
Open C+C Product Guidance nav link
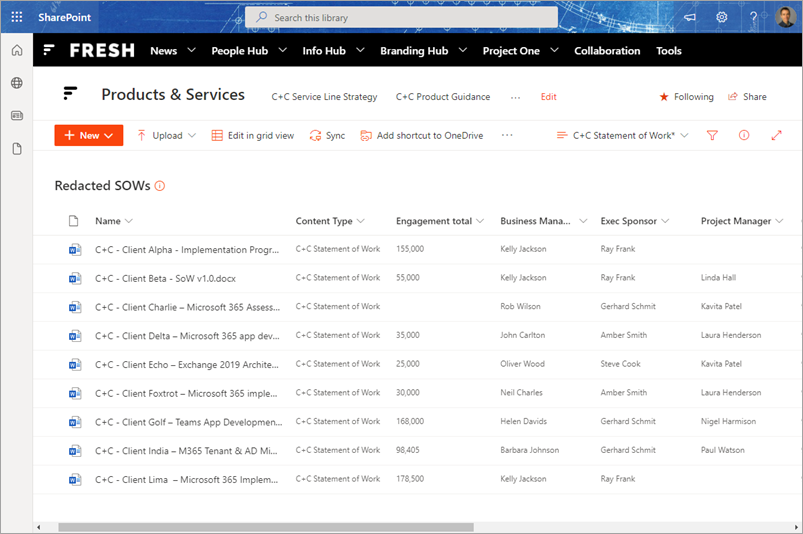443,97
